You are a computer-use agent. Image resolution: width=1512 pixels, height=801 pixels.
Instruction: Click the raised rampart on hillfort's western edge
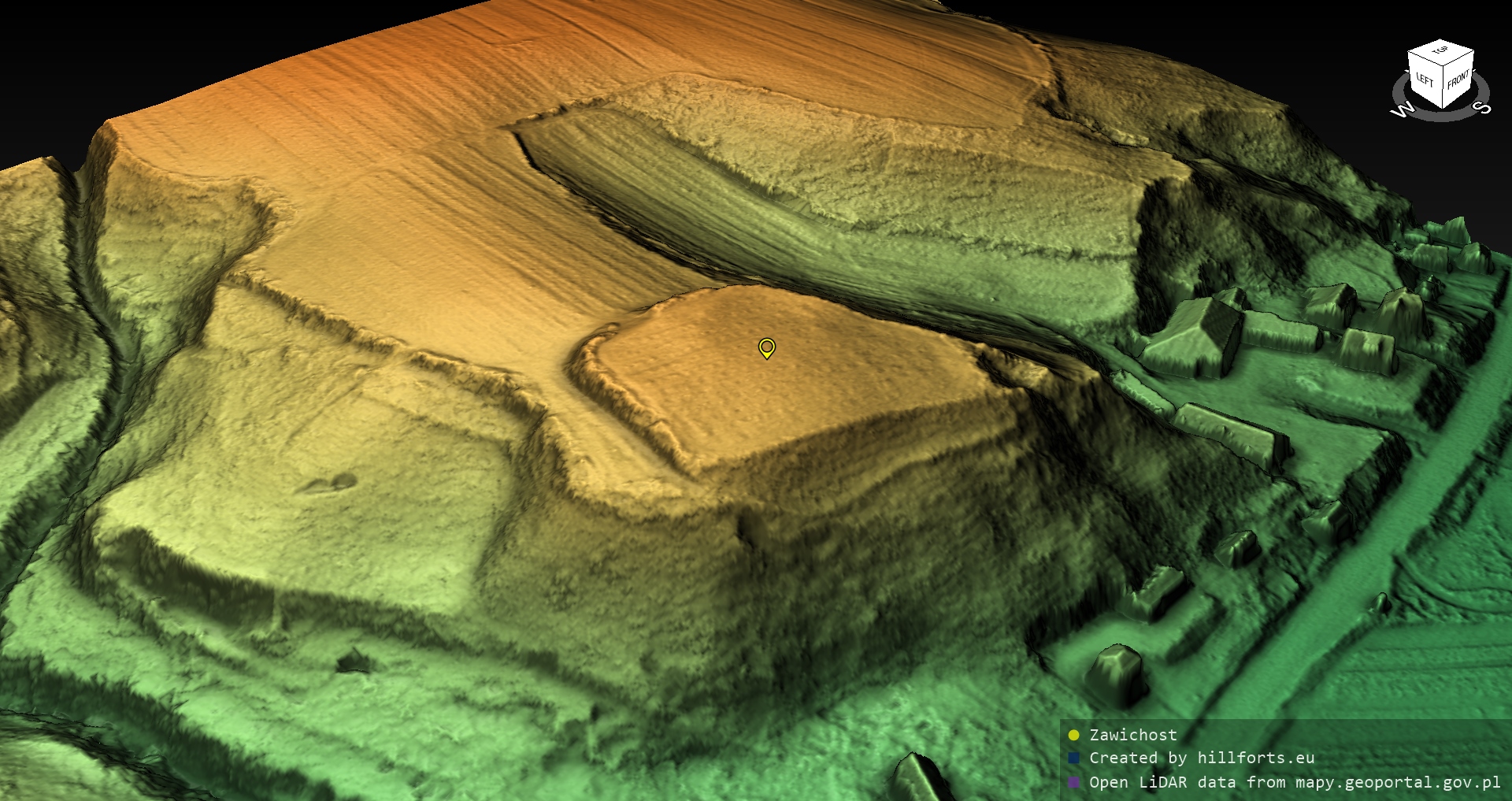(x=618, y=394)
